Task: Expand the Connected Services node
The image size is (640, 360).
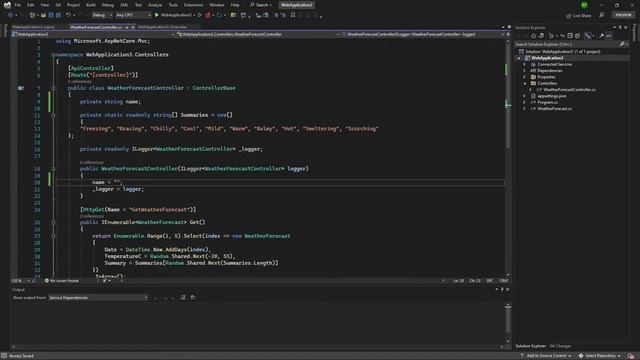Action: click(x=525, y=64)
